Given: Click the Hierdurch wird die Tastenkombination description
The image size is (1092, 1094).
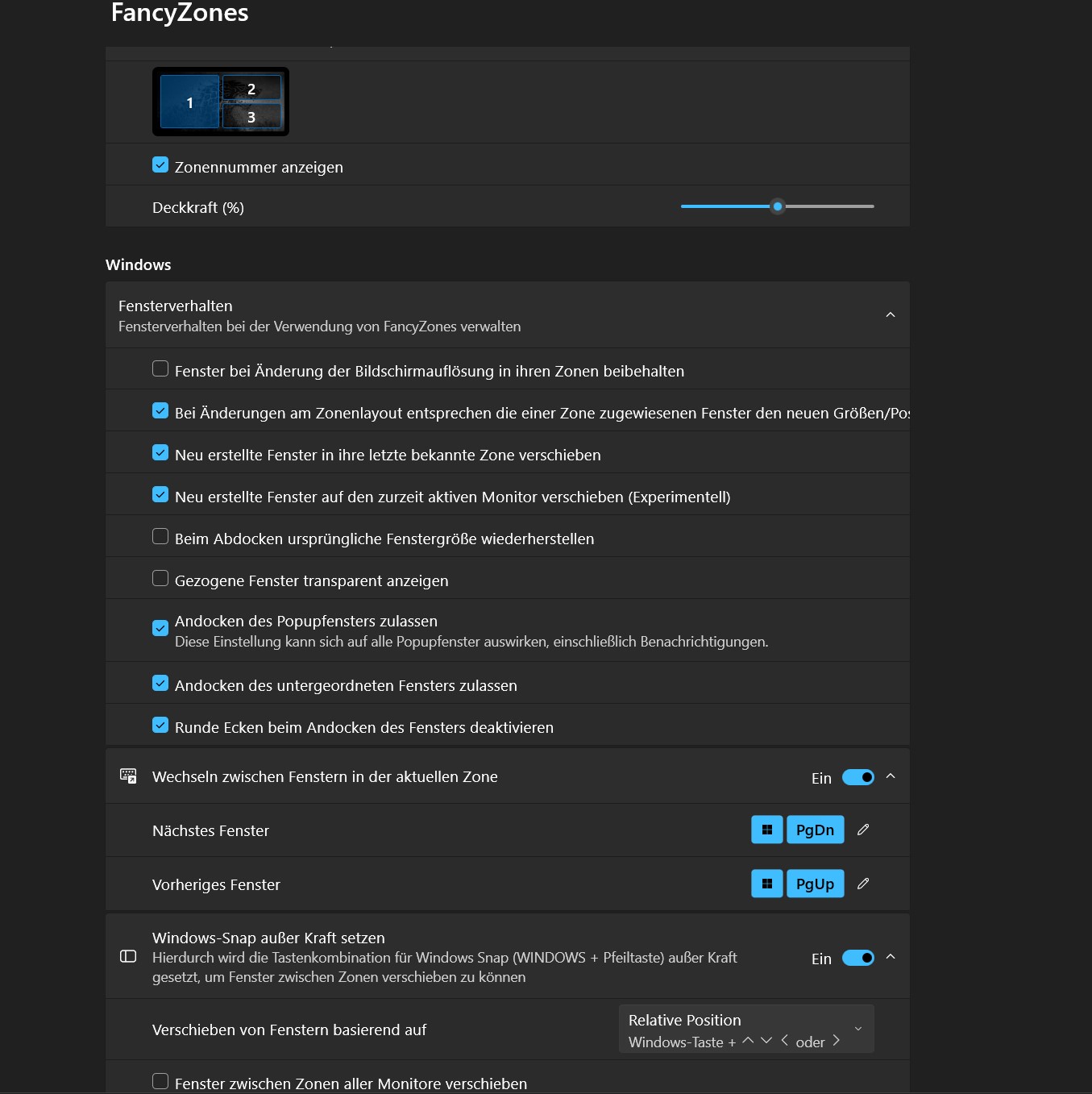Looking at the screenshot, I should coord(445,967).
